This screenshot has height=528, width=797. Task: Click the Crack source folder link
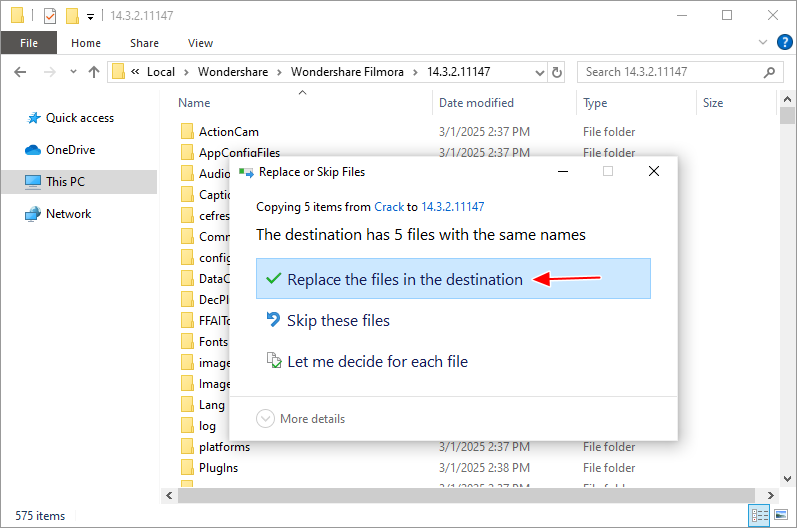coord(388,206)
